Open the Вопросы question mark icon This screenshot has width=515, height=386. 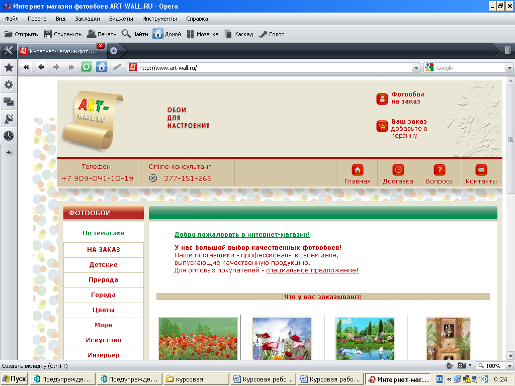coord(439,170)
